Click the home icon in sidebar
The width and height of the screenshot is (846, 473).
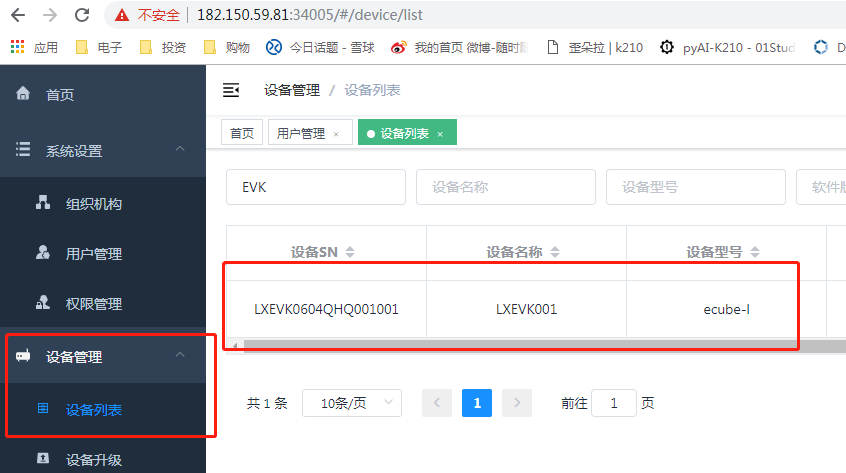point(23,94)
